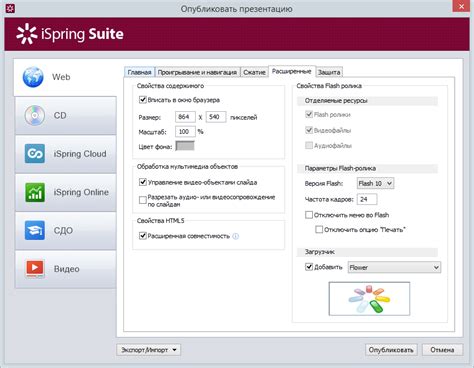Click the Опубликовать button

tap(391, 350)
